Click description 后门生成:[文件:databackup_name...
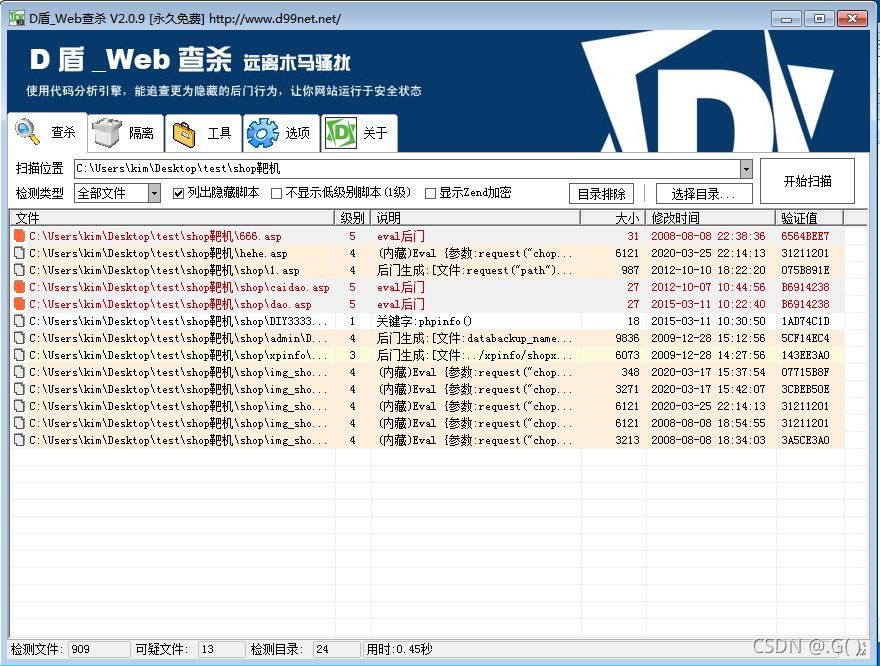 474,338
